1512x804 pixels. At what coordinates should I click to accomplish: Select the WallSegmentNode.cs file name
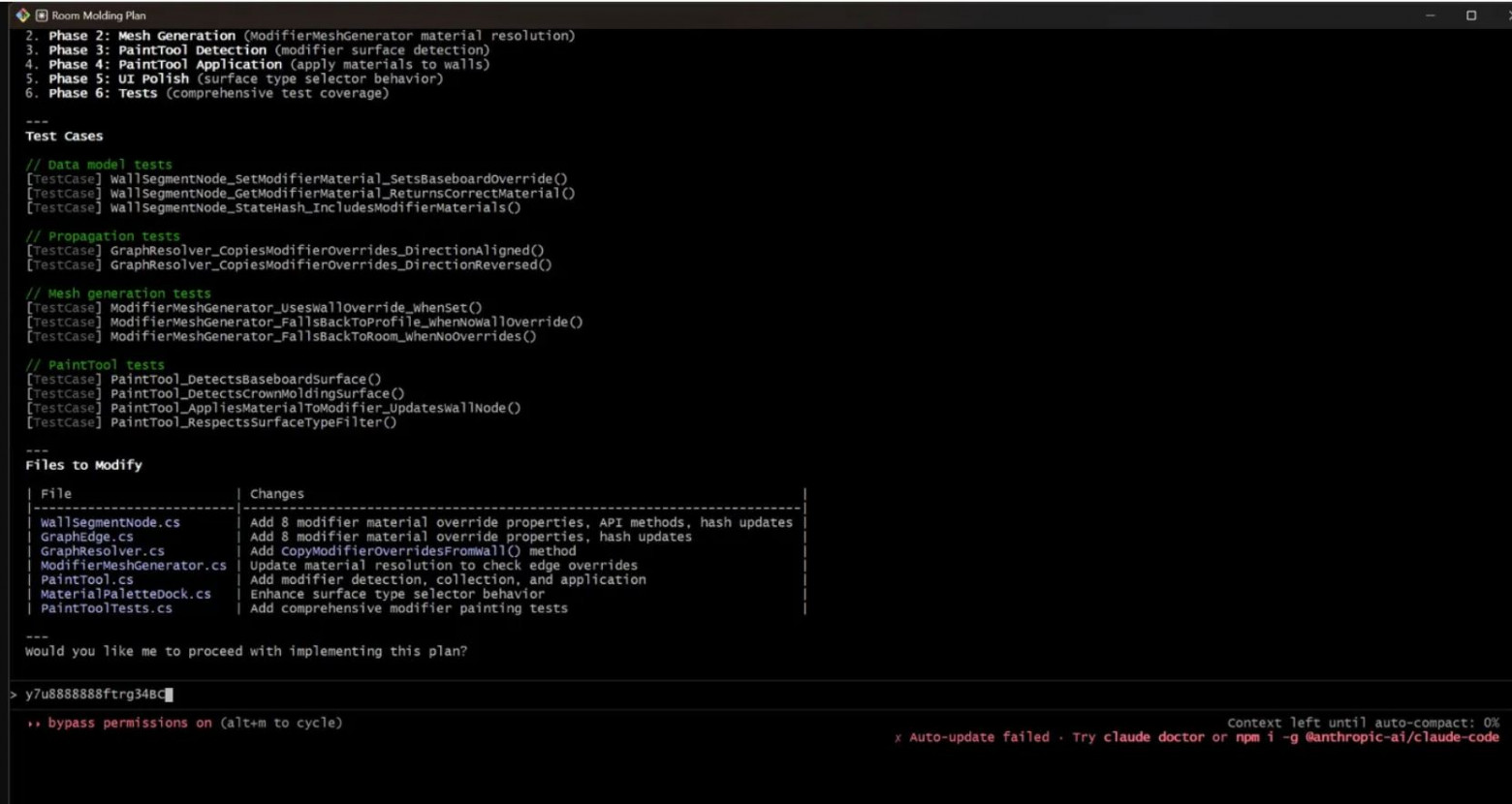[x=110, y=522]
